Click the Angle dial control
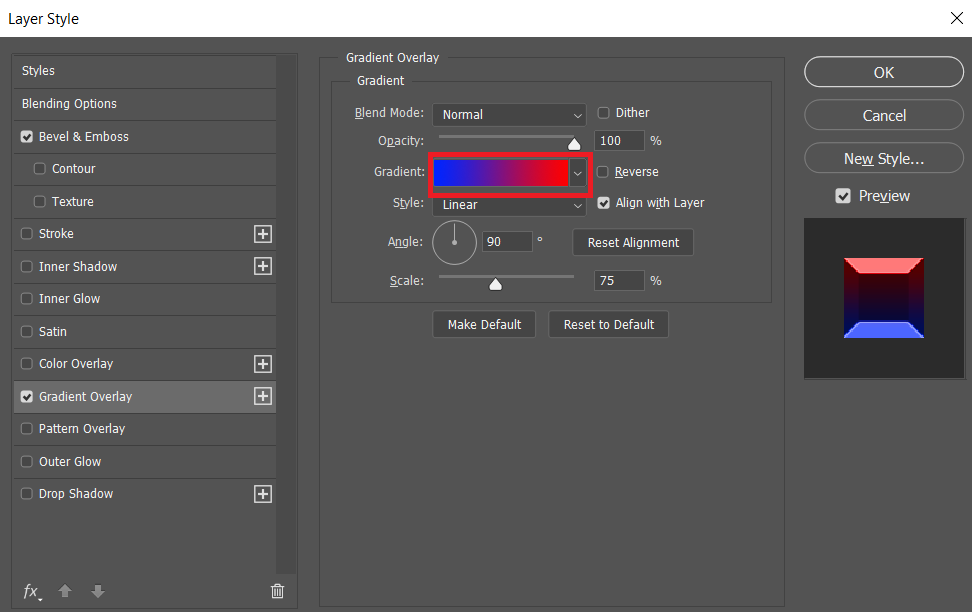The width and height of the screenshot is (972, 612). (x=454, y=242)
